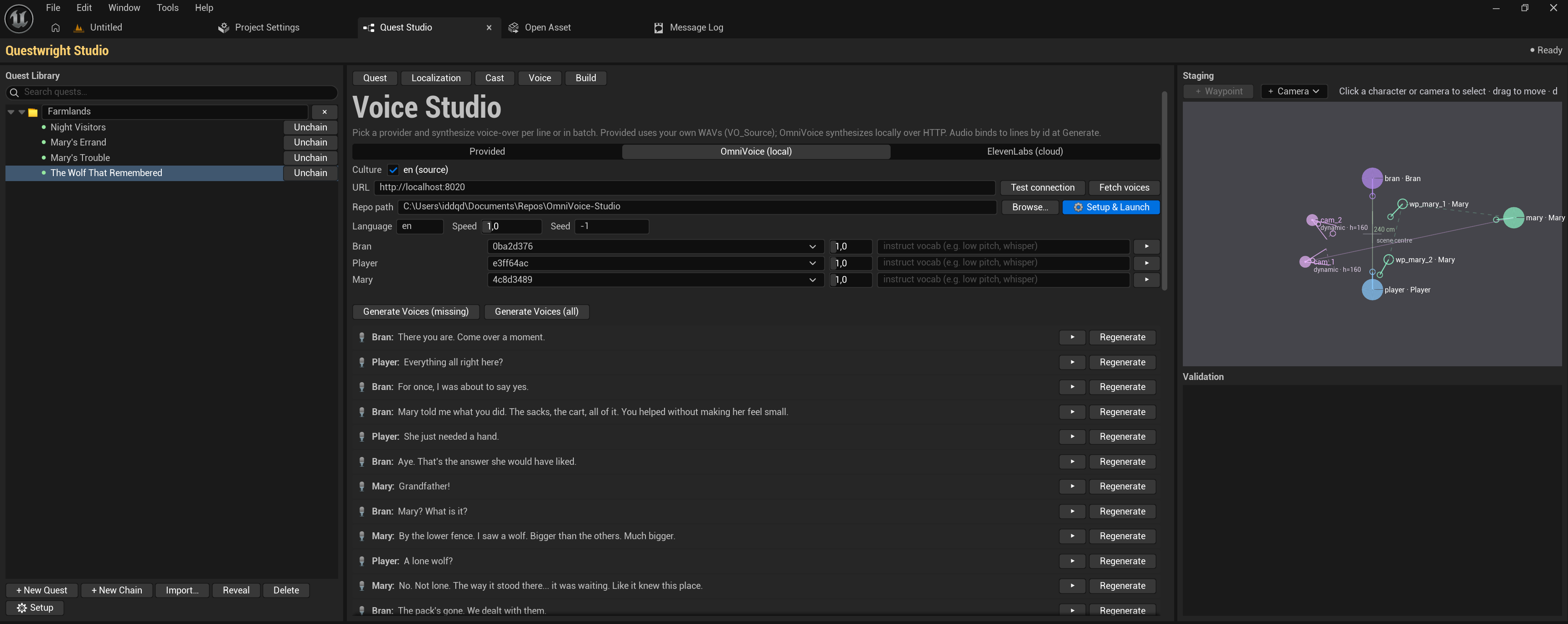Toggle the en (source) culture checkbox
This screenshot has height=624, width=1568.
pyautogui.click(x=393, y=170)
